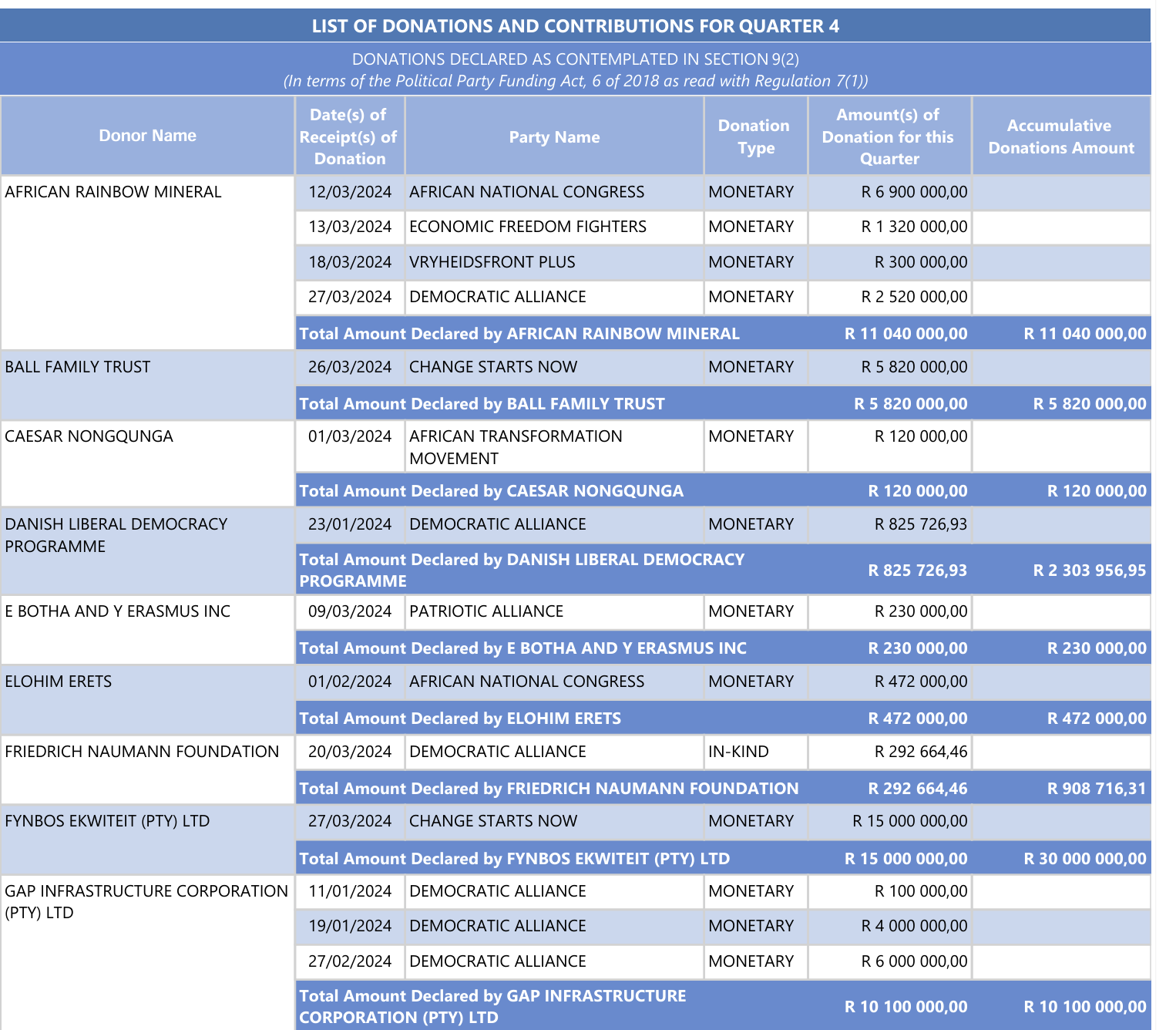Click 'Total Amount Declared by E BOTHA AND Y ERASMUS INC'
Viewport: 1176px width, 1030px height.
point(522,648)
